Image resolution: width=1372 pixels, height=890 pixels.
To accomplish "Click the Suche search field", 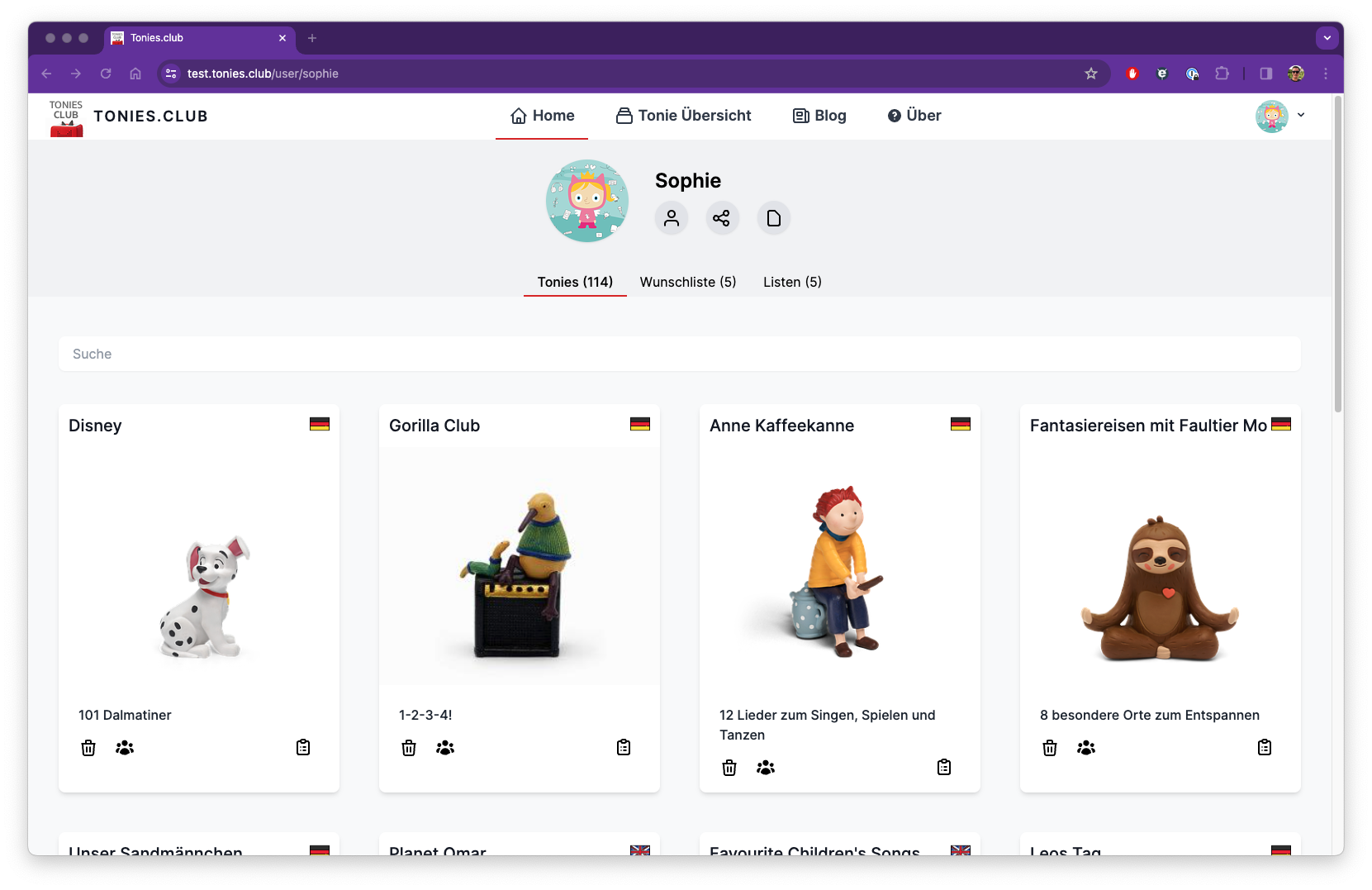I will pos(680,354).
